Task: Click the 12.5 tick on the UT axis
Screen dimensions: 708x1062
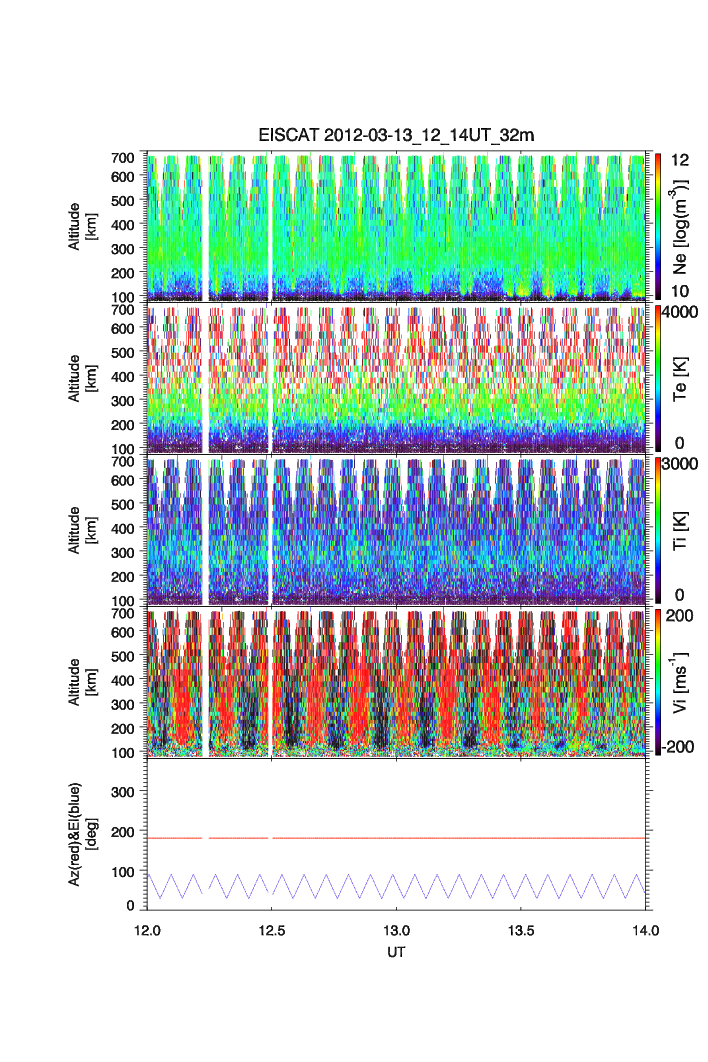Action: click(x=272, y=930)
